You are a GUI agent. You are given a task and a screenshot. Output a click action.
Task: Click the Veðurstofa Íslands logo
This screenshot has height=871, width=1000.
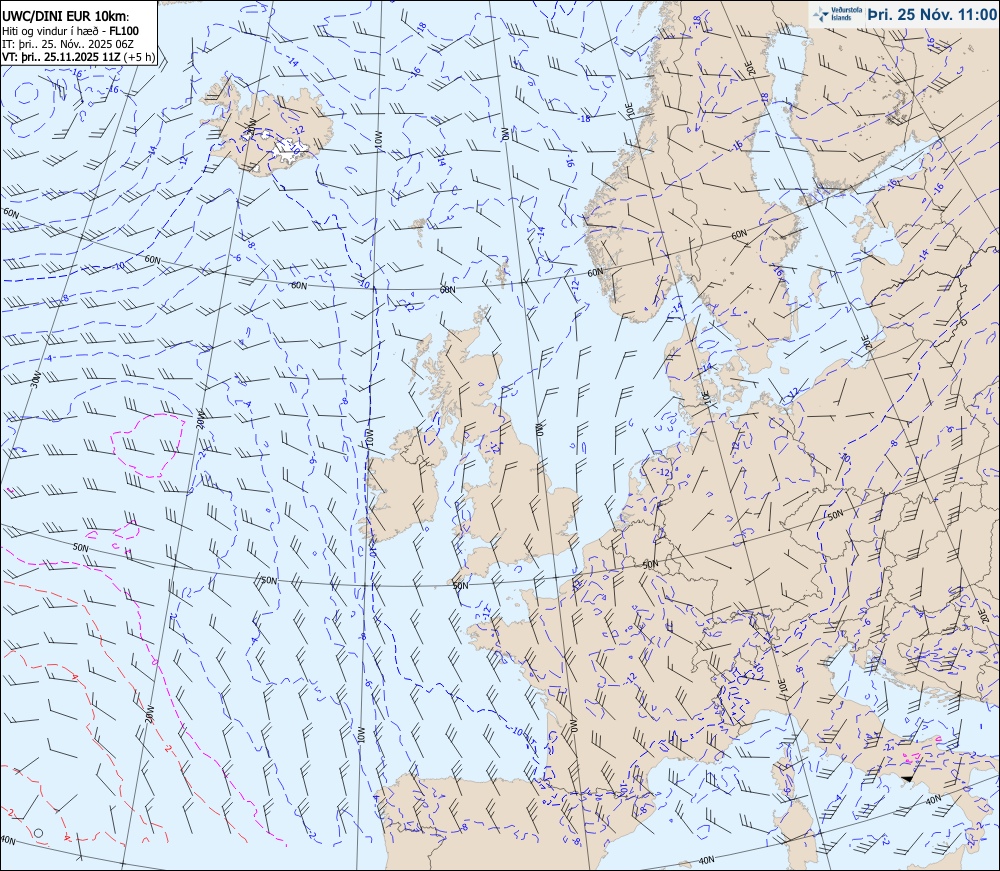(x=835, y=14)
